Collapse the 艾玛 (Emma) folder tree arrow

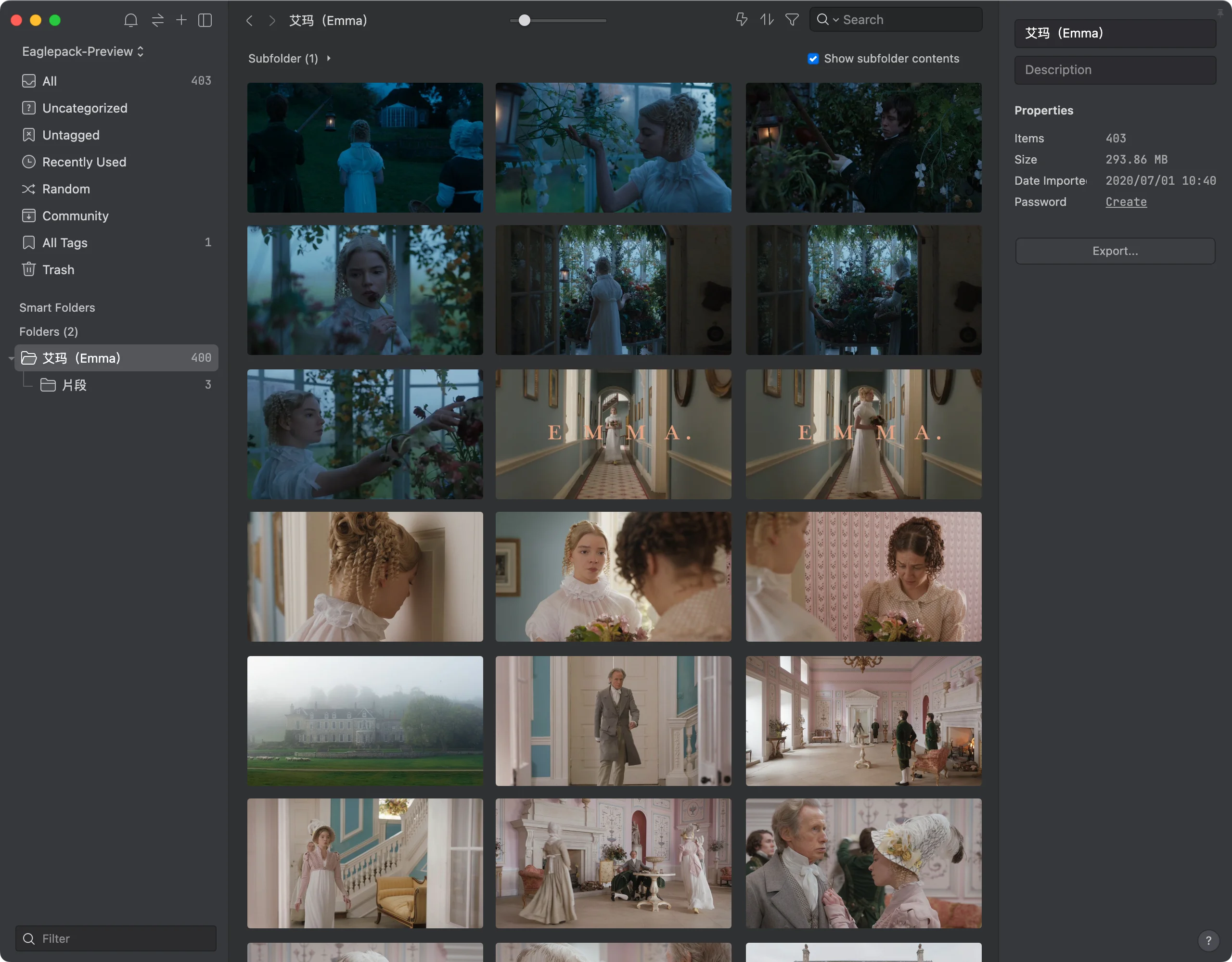[11, 358]
